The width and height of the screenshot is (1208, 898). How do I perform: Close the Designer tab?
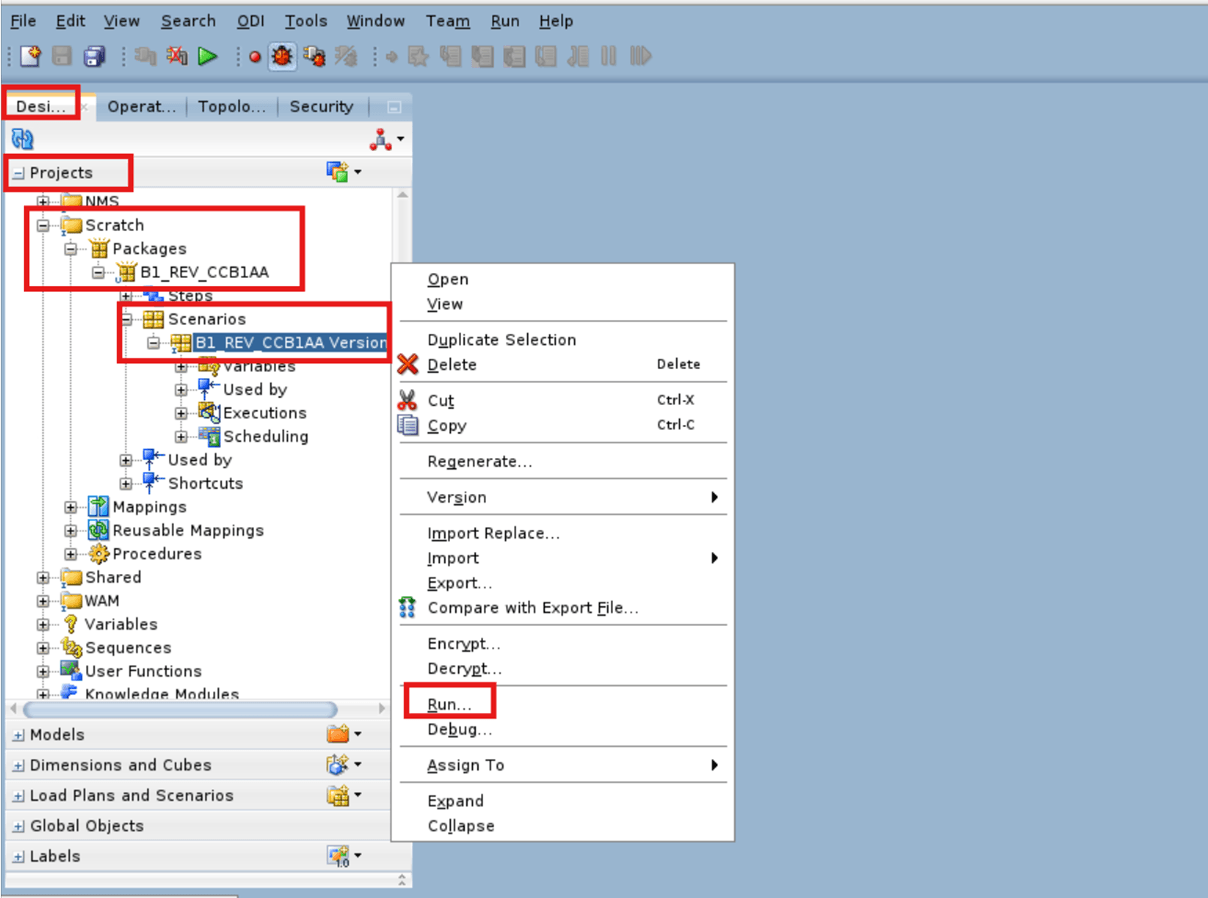click(85, 106)
